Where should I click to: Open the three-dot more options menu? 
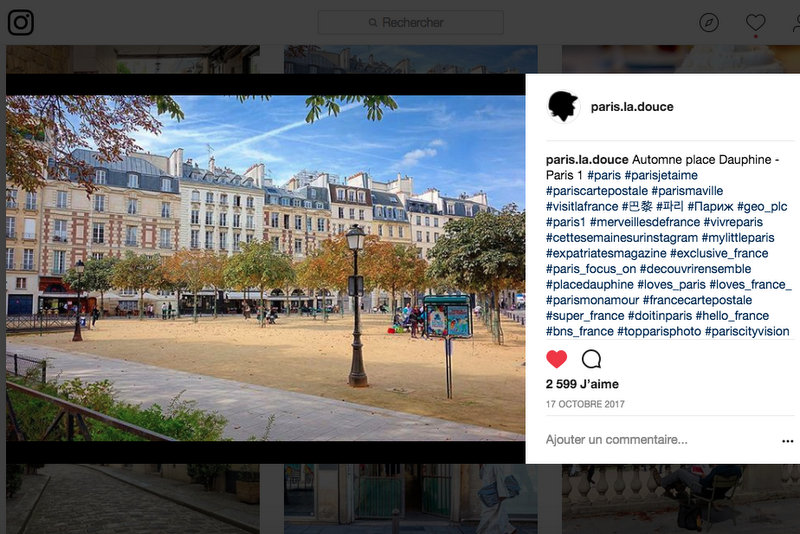click(787, 441)
